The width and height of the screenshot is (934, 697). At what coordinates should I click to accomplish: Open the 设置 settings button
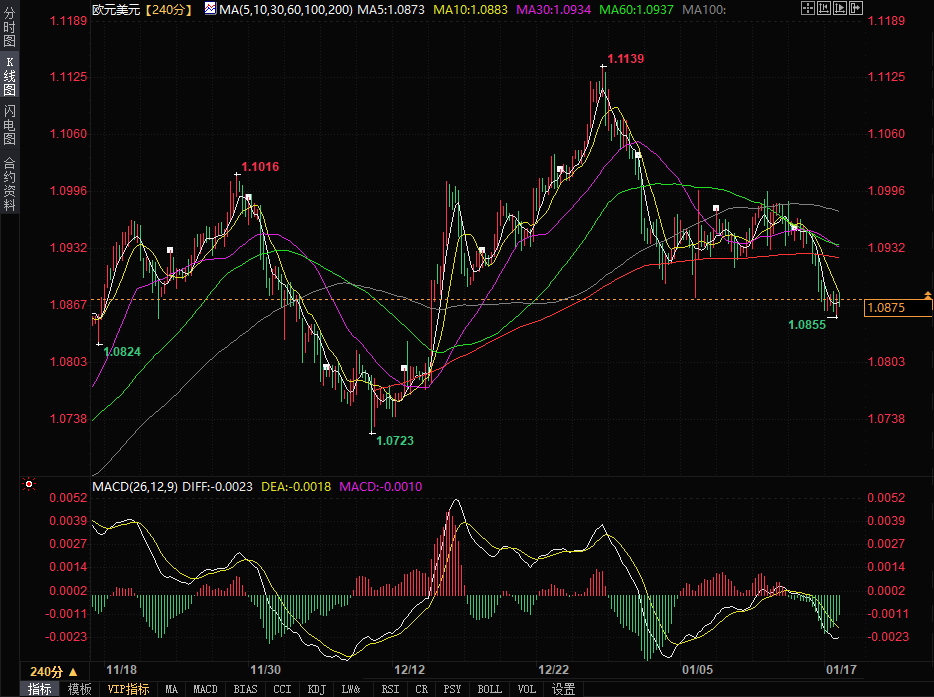click(564, 689)
